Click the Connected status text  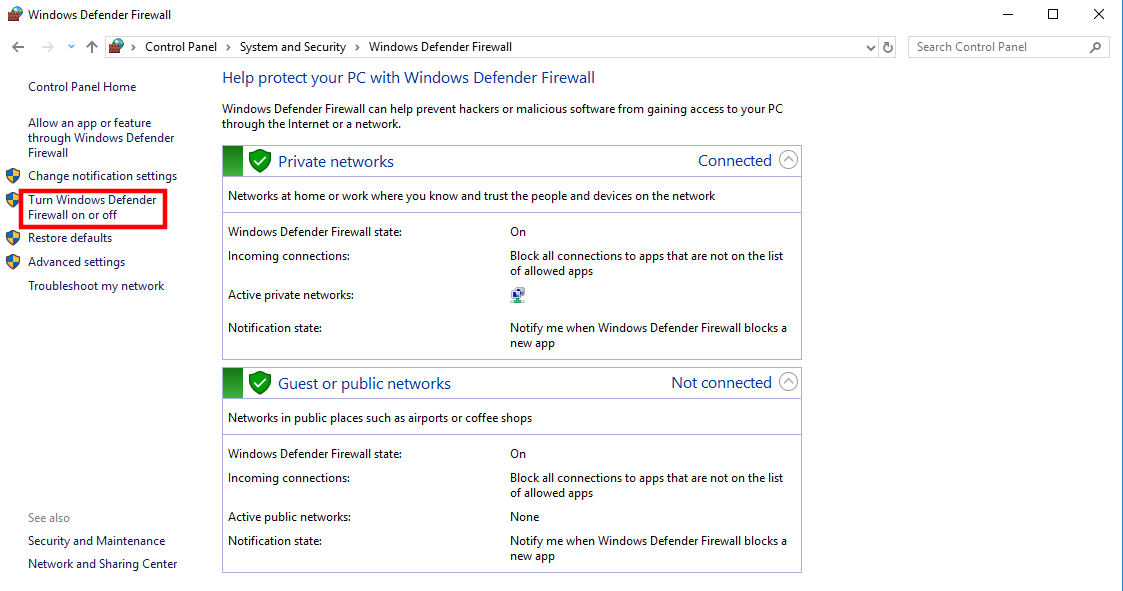click(735, 160)
